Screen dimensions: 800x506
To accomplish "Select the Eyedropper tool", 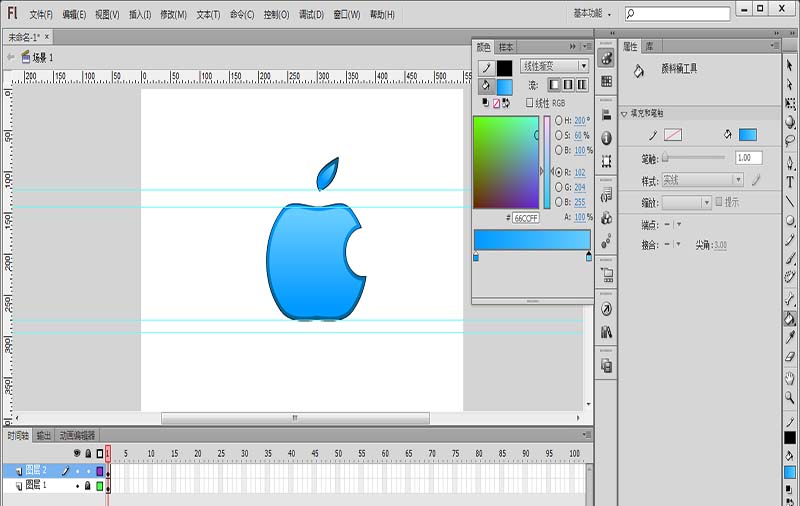I will point(790,337).
